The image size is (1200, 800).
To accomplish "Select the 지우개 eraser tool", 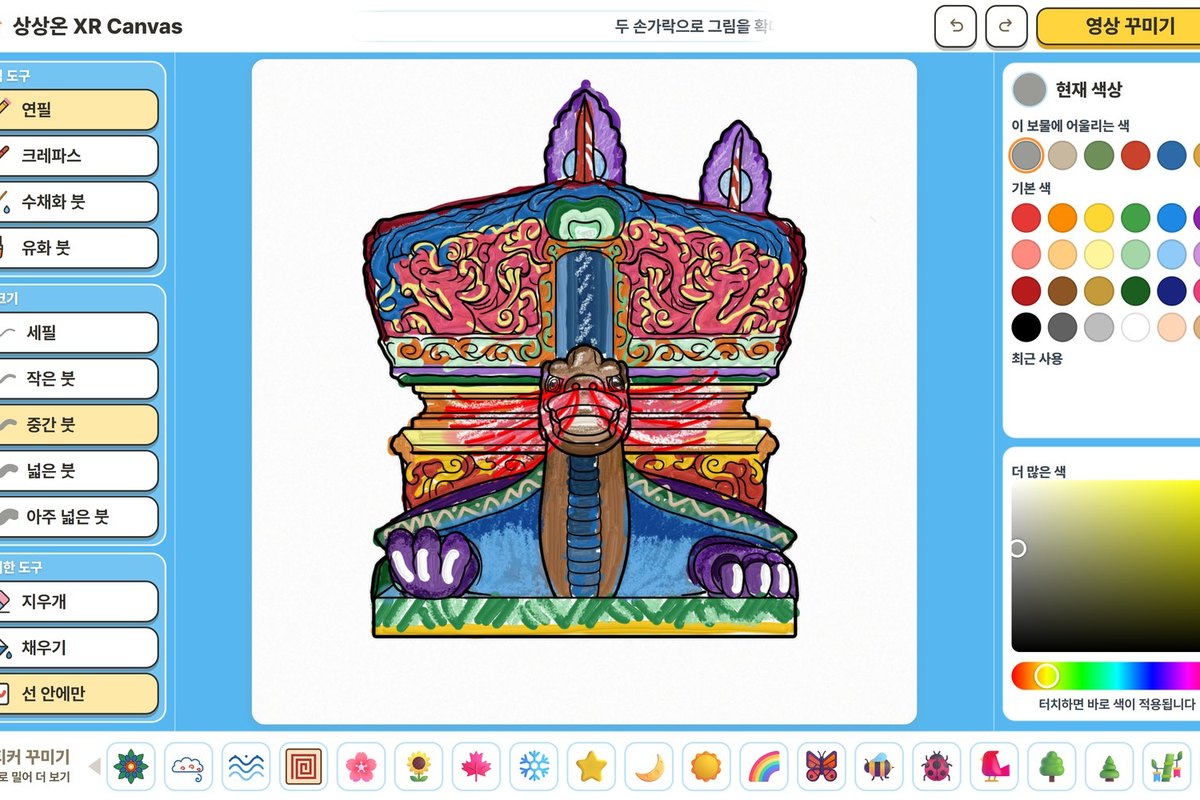I will (x=77, y=602).
